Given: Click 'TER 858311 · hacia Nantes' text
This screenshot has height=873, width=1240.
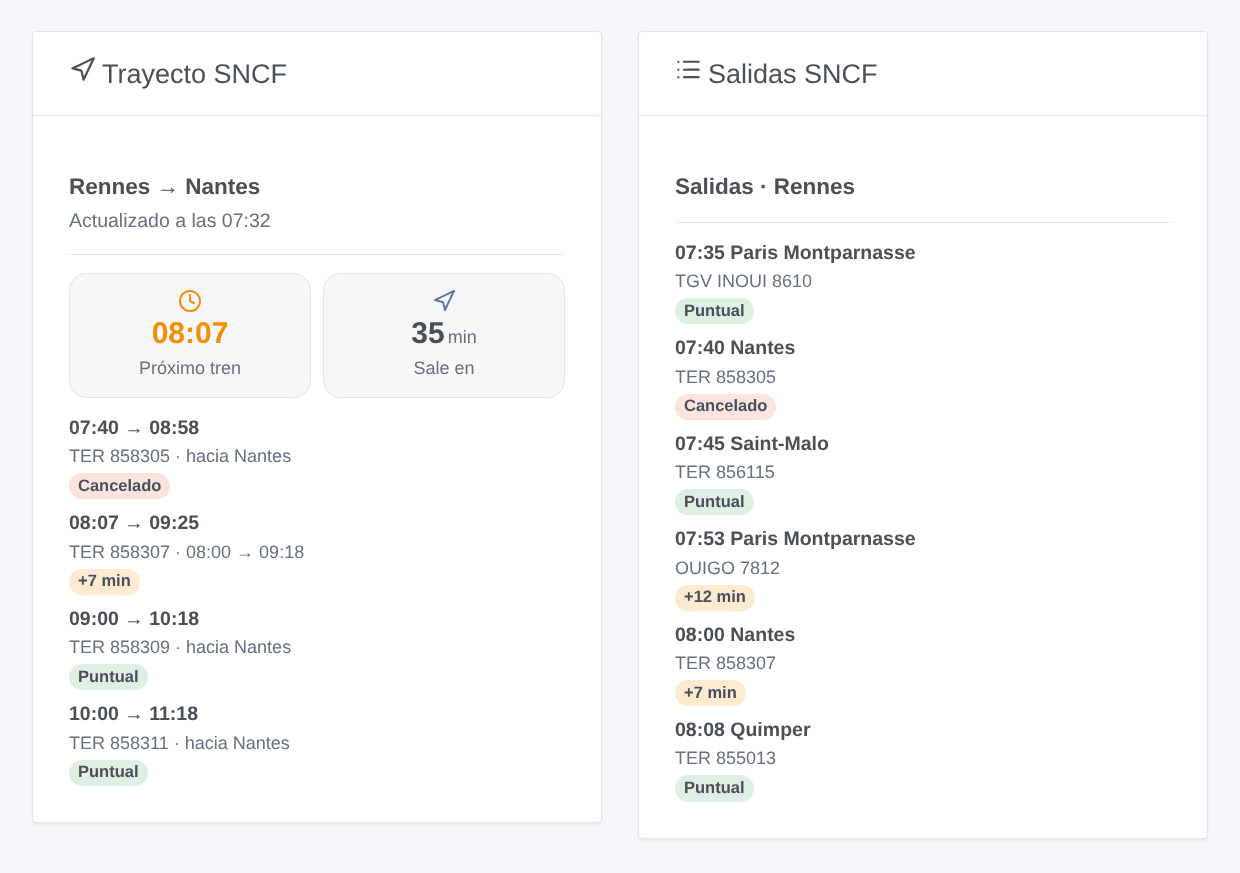Looking at the screenshot, I should [x=179, y=743].
